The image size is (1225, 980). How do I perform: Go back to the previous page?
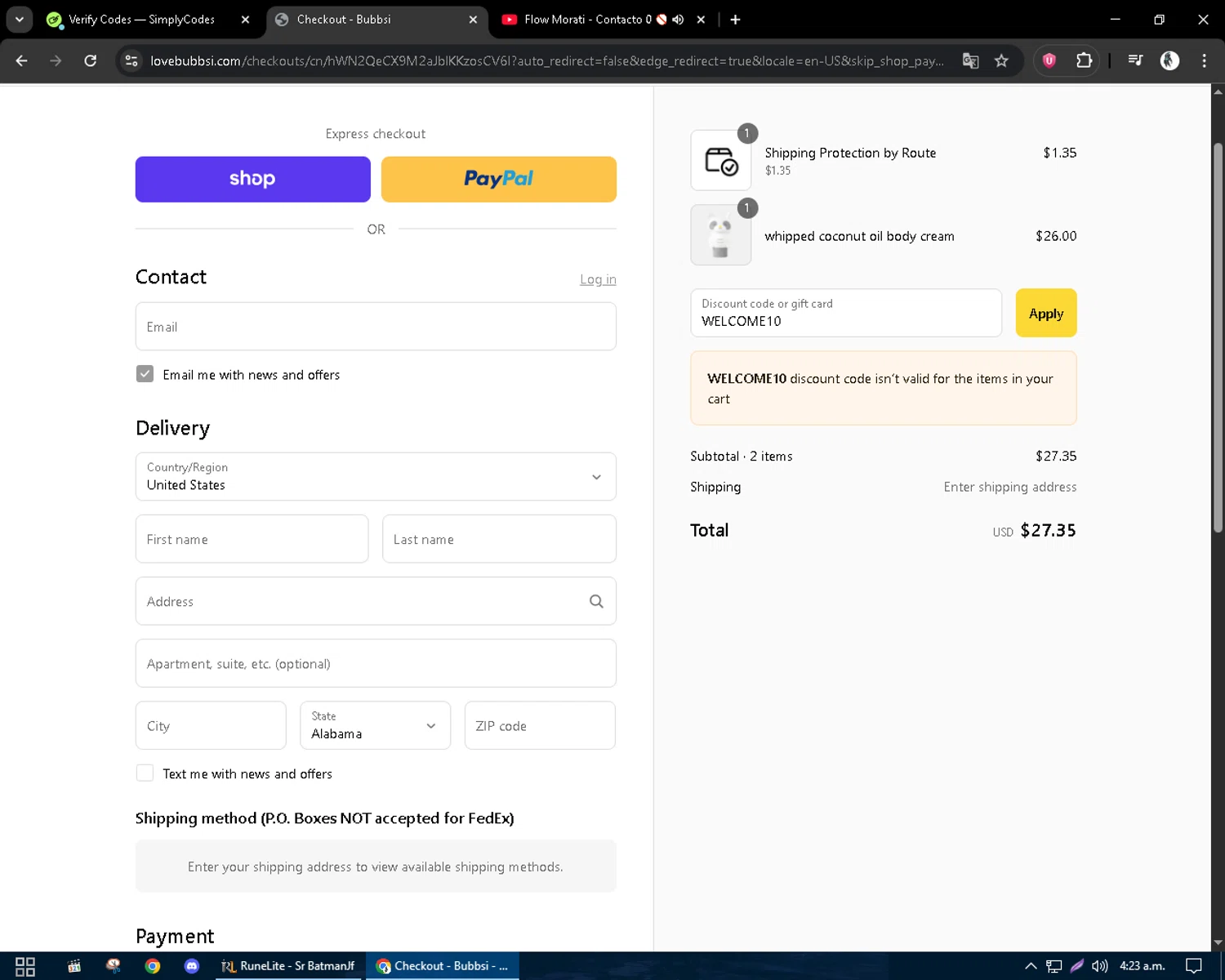tap(22, 61)
